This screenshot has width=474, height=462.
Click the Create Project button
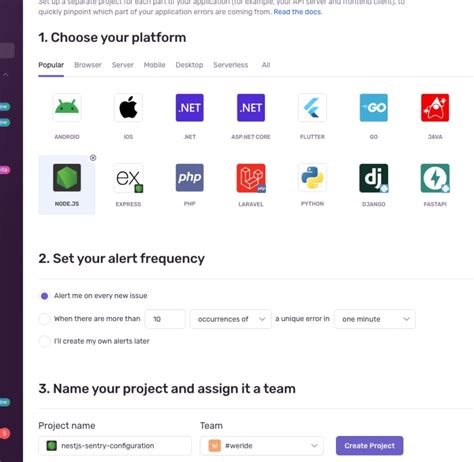point(369,446)
